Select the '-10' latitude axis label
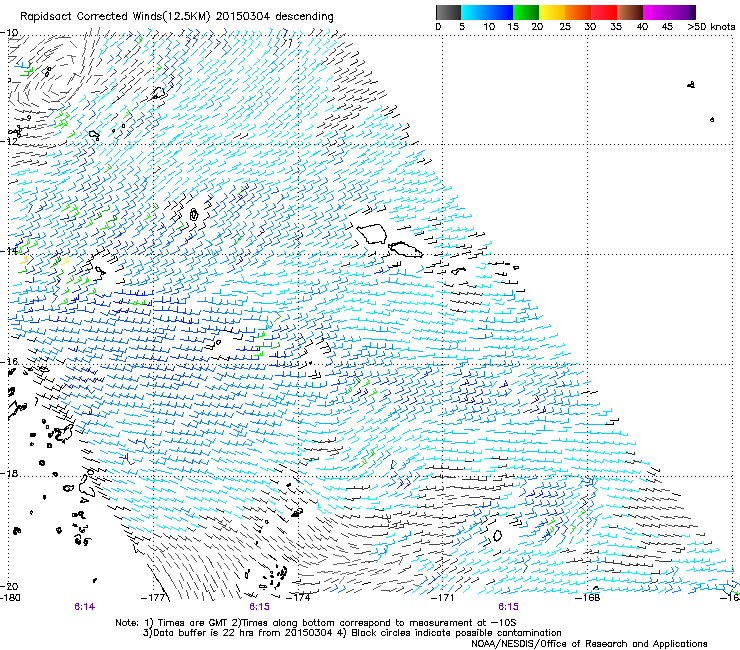The height and width of the screenshot is (650, 740). pos(9,33)
